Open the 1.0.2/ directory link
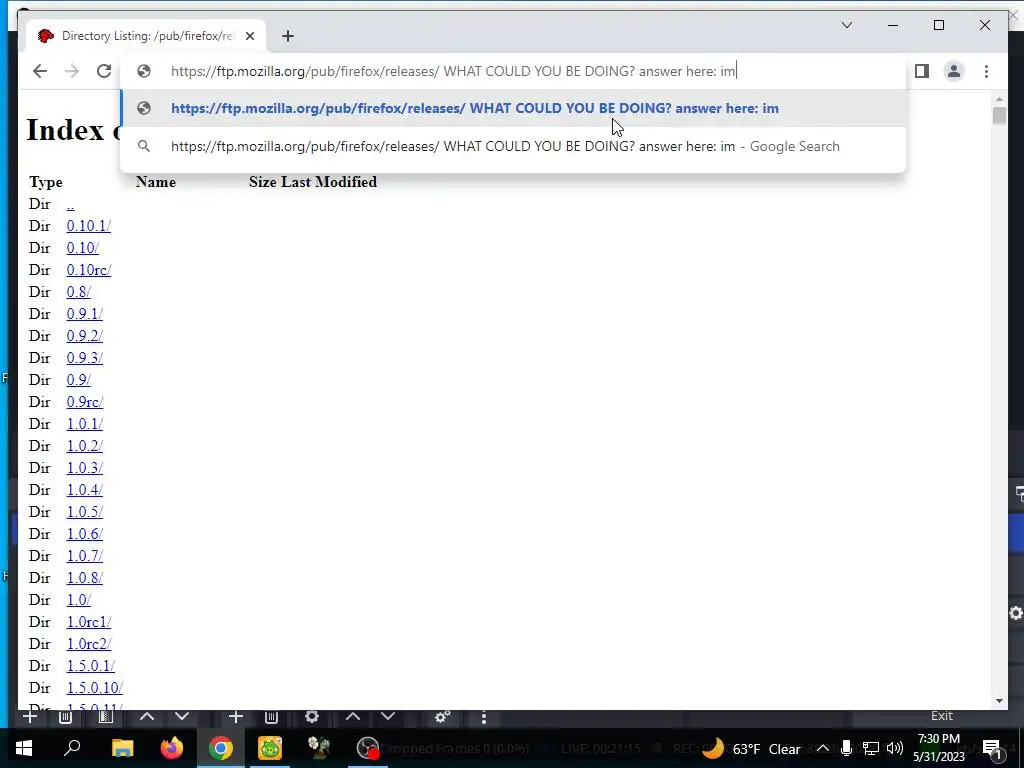1024x768 pixels. tap(84, 446)
